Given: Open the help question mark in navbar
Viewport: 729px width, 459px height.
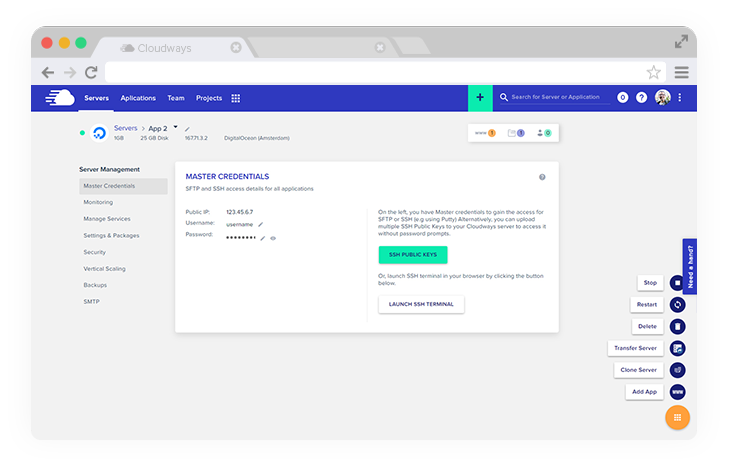Looking at the screenshot, I should point(642,97).
